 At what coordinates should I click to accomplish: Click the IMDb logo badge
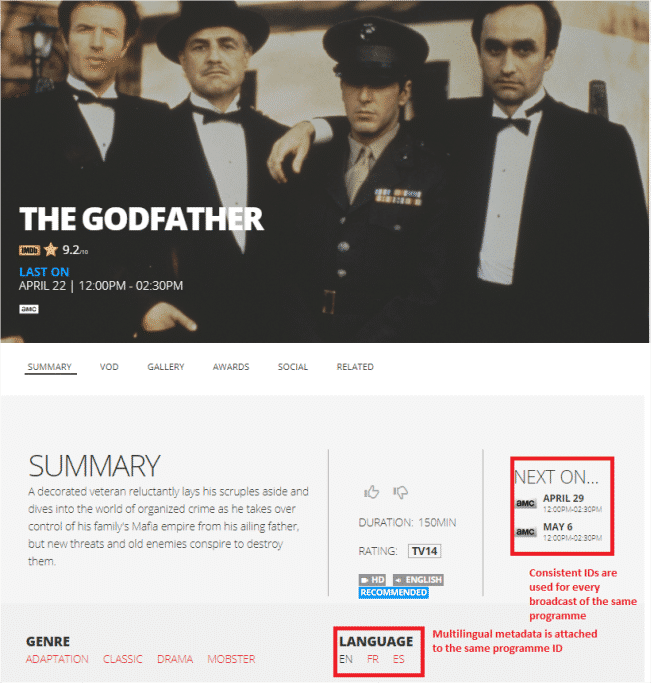coord(29,250)
